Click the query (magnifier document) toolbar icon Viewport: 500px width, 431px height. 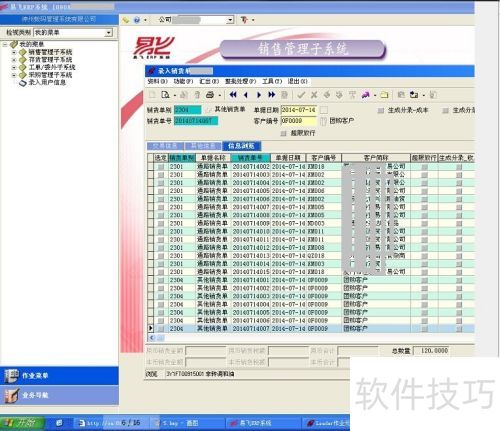(x=165, y=95)
